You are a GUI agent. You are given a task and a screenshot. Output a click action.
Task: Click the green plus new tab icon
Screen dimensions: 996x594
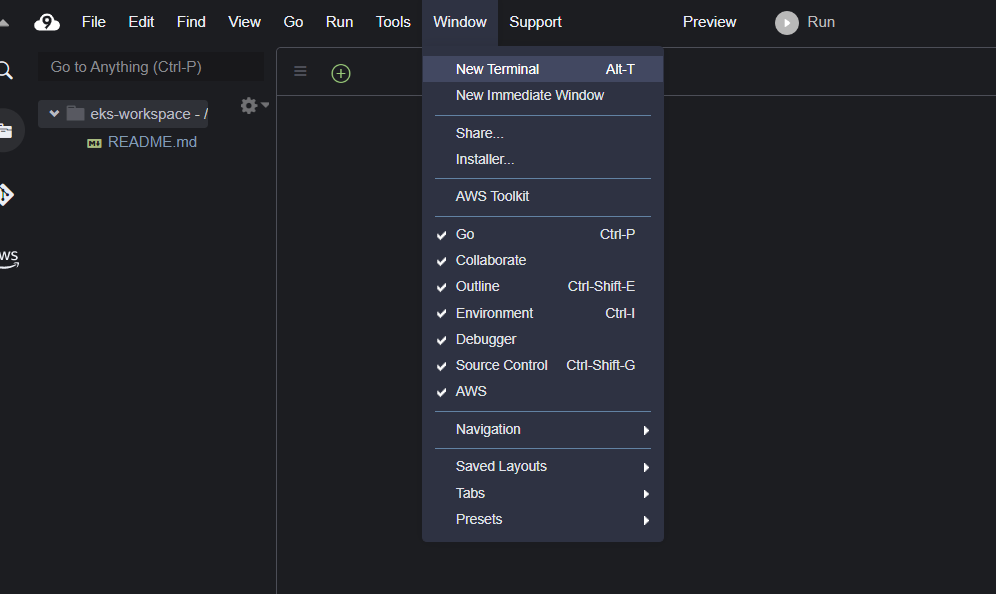(341, 74)
